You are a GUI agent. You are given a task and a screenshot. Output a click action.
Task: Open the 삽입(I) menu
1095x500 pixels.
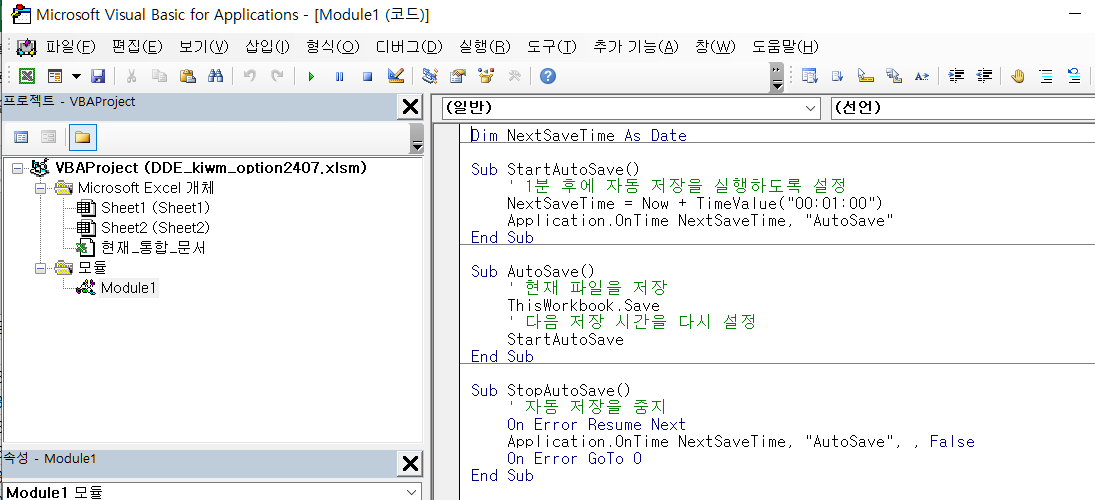(x=267, y=47)
